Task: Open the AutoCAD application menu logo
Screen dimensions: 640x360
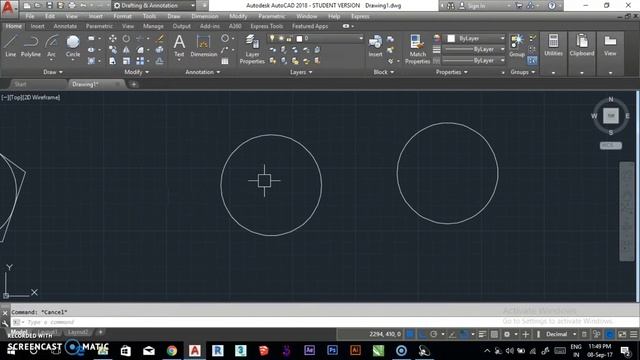Action: (x=8, y=8)
